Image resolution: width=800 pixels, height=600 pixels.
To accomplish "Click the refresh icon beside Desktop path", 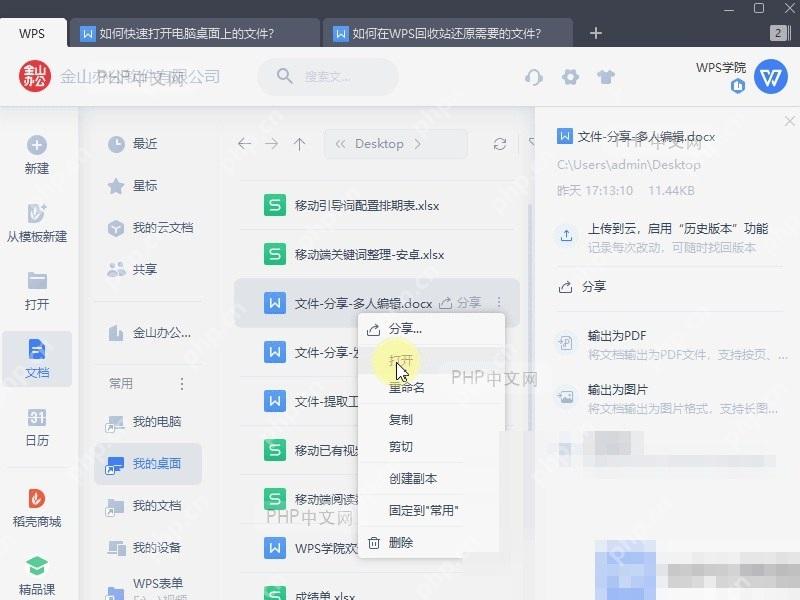I will click(500, 144).
